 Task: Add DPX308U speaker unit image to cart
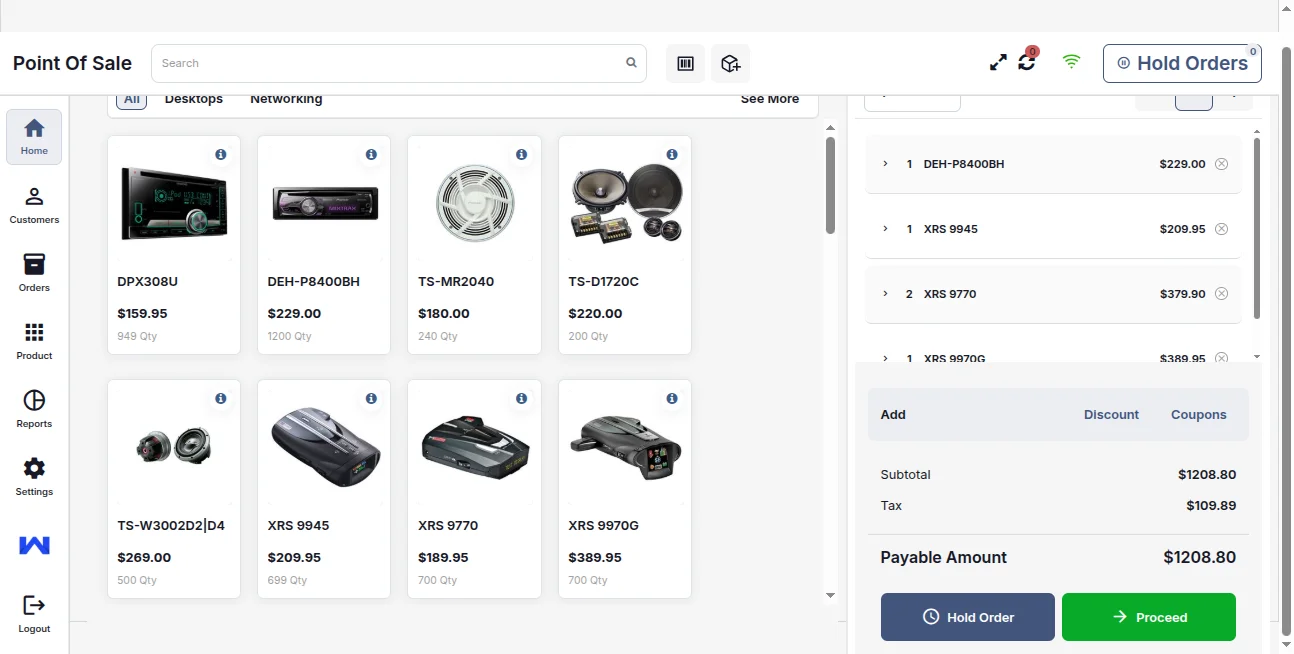tap(174, 204)
